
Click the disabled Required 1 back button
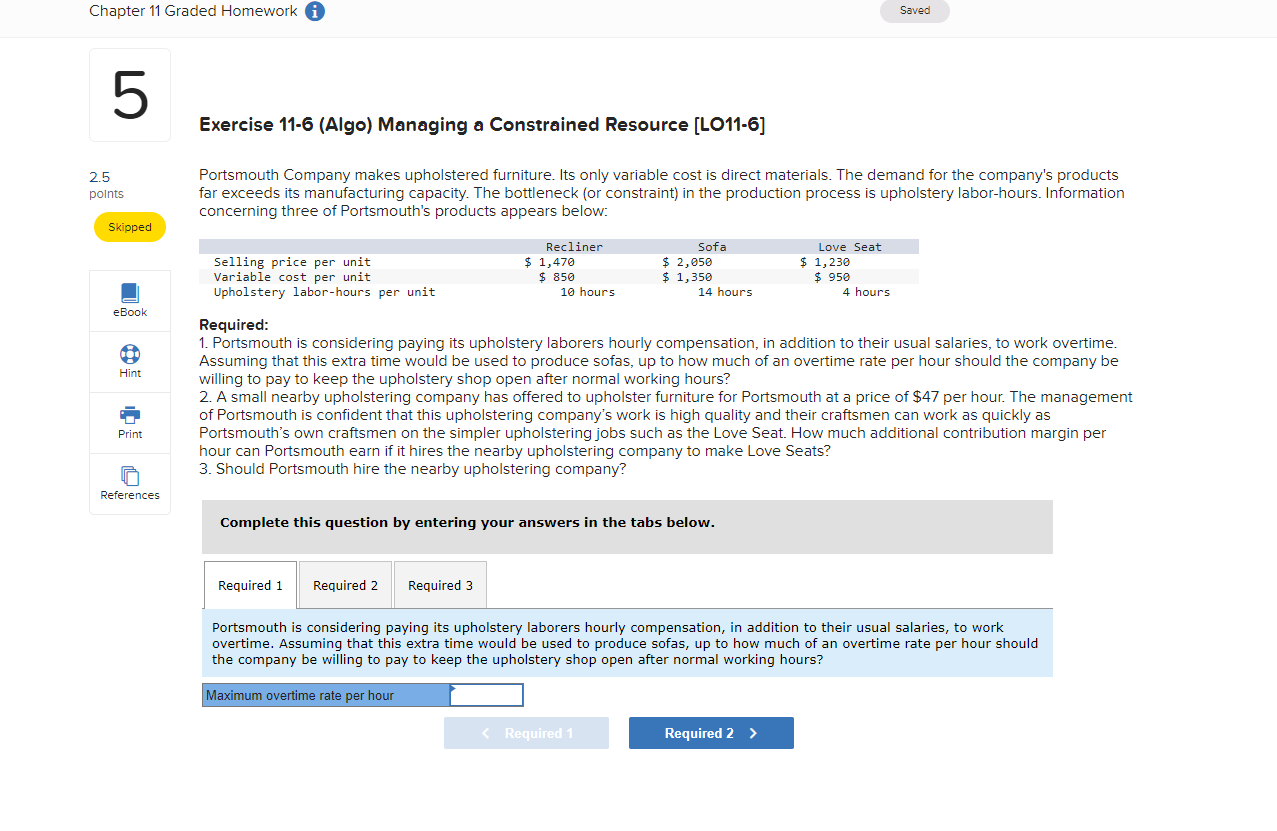tap(526, 733)
